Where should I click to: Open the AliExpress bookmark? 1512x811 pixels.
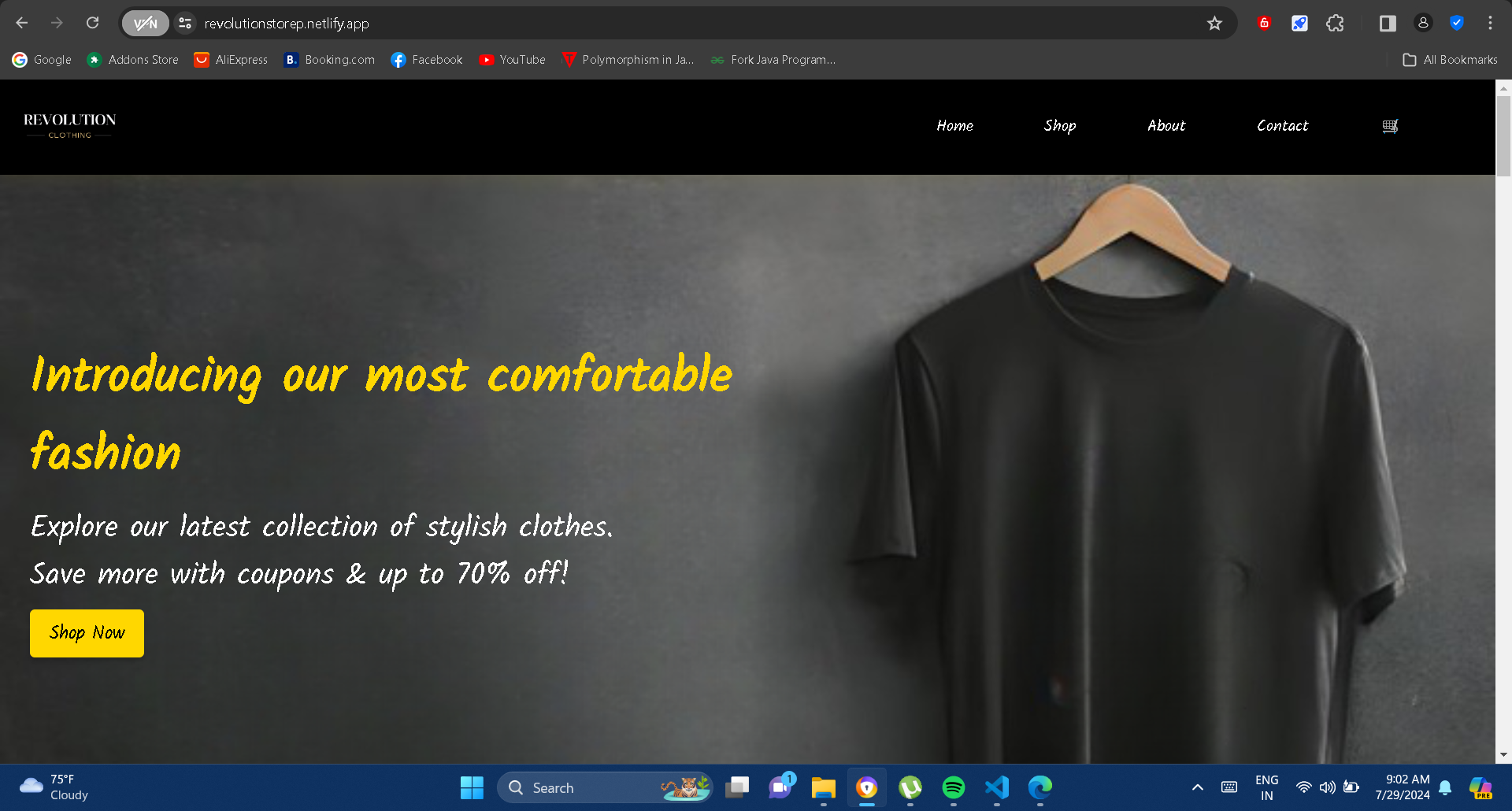pos(231,60)
